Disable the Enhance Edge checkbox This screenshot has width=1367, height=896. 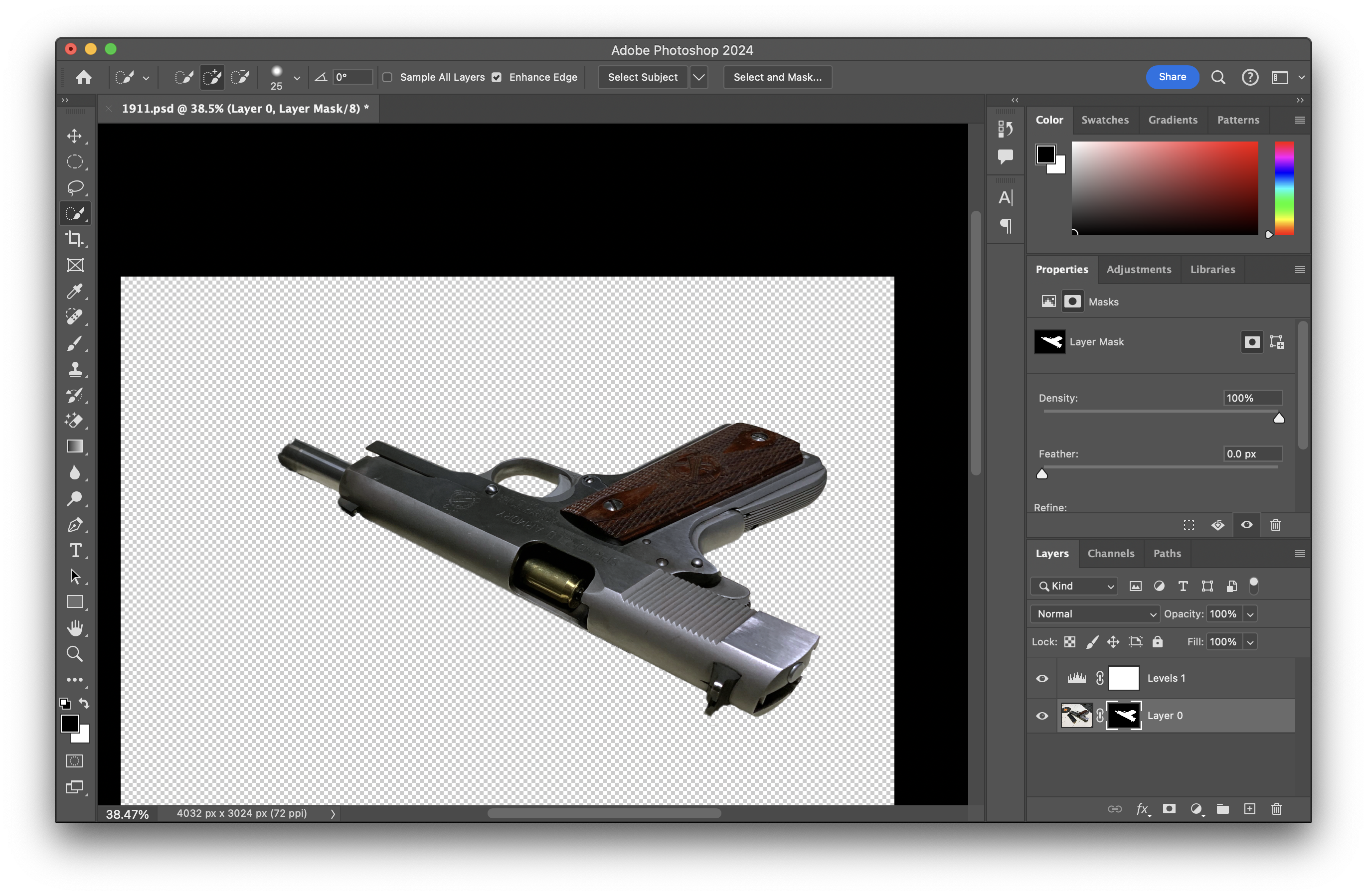[497, 77]
